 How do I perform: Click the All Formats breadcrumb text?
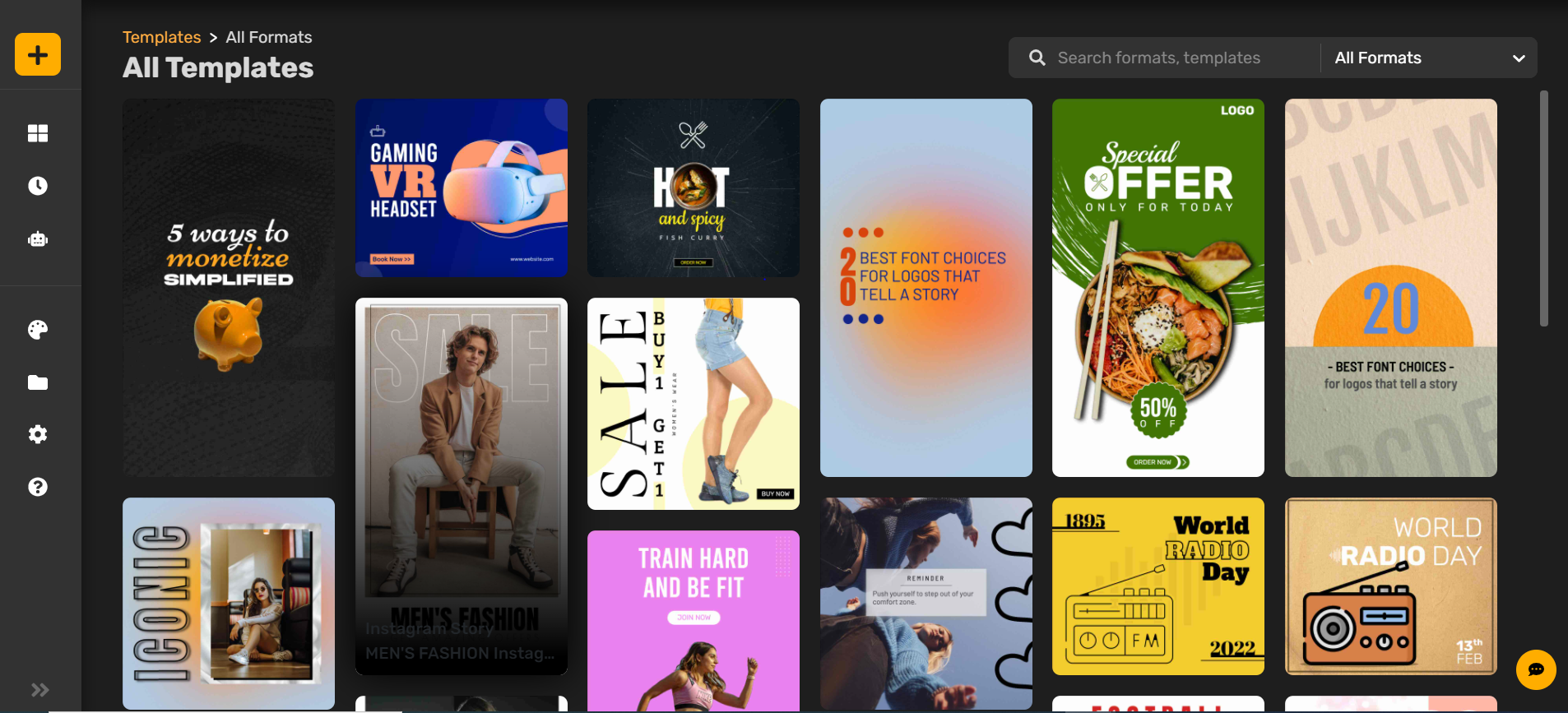pyautogui.click(x=269, y=37)
